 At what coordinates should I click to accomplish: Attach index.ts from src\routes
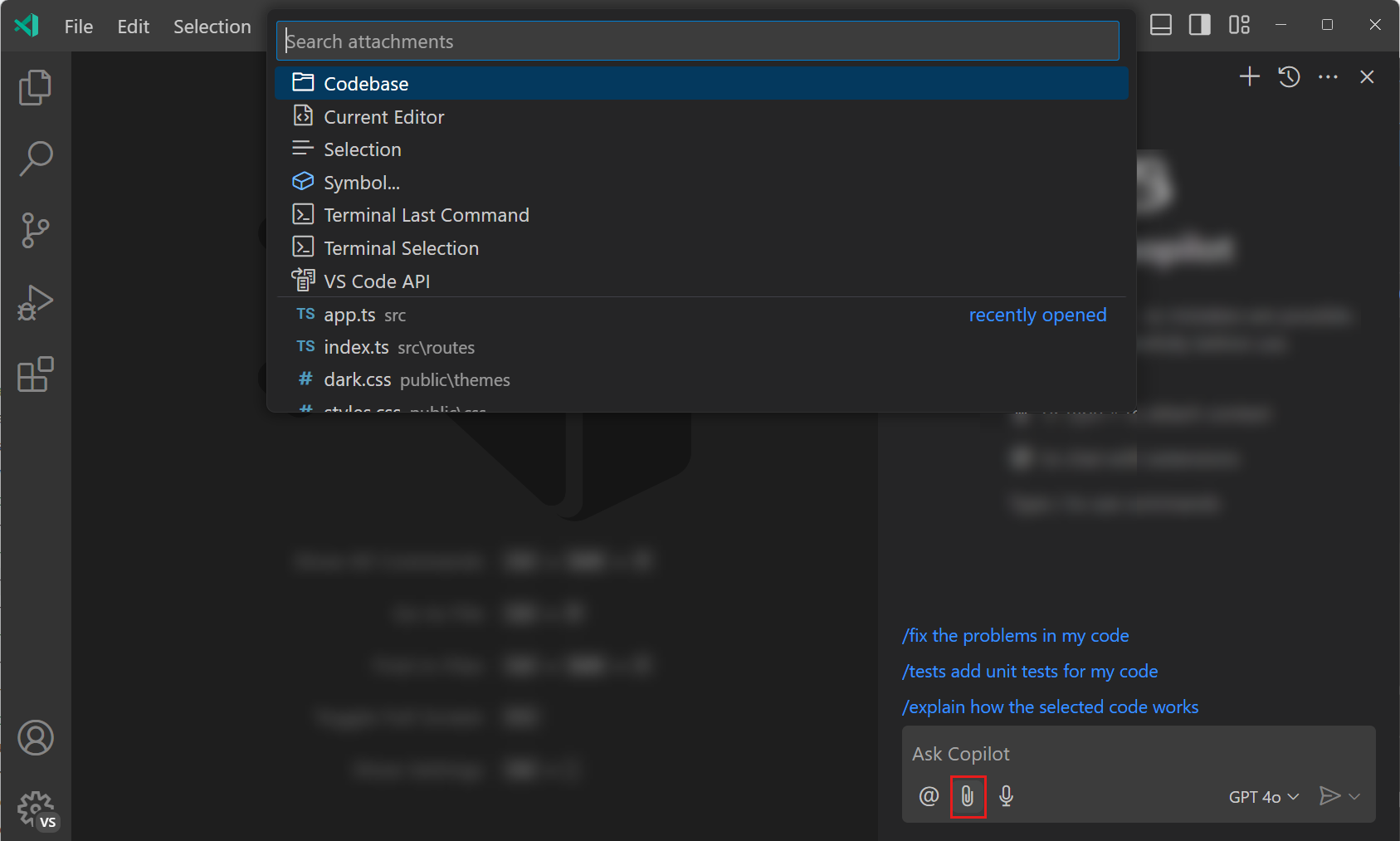coord(701,347)
